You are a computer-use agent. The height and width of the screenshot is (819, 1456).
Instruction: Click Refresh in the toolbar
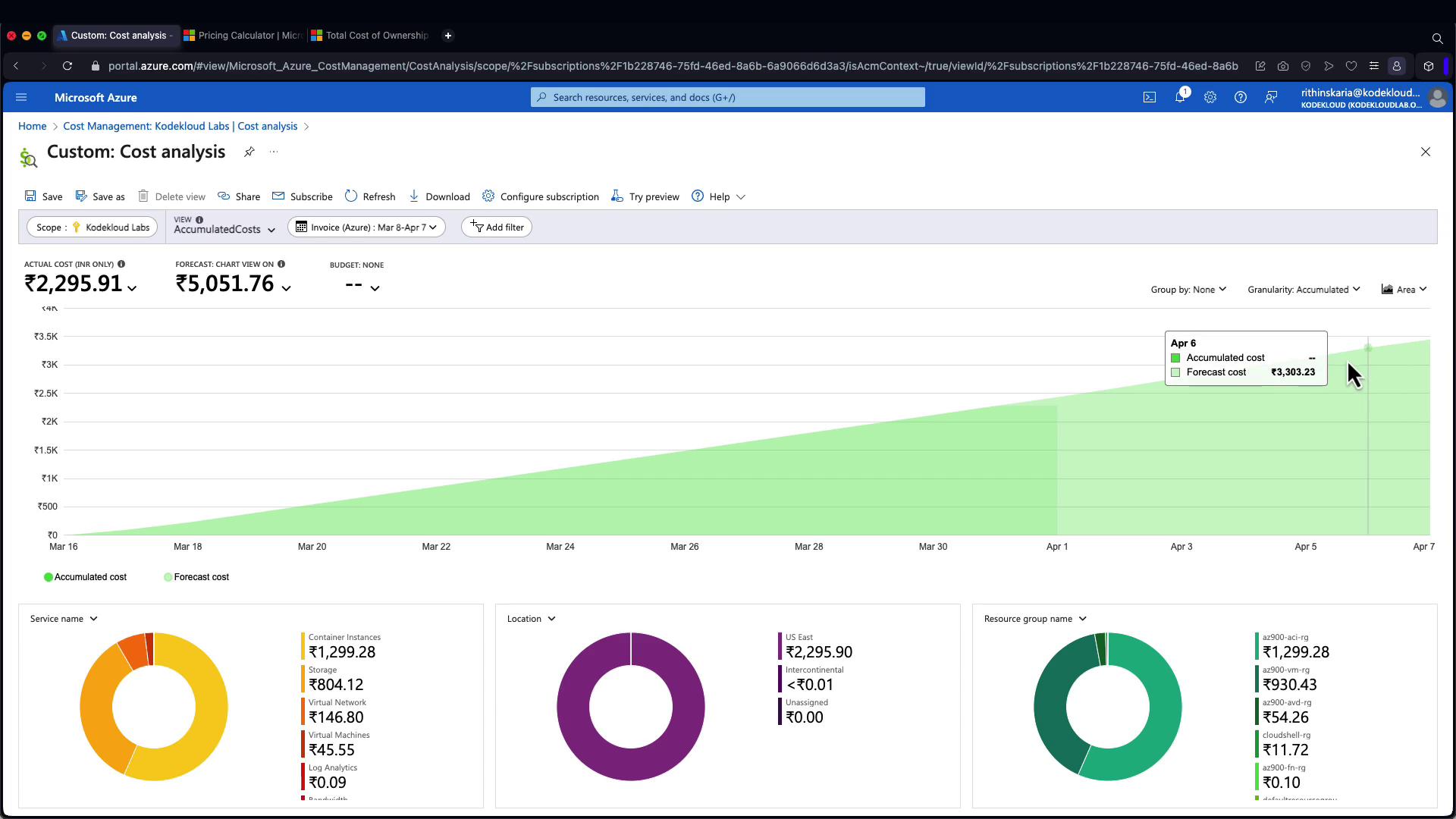point(370,196)
